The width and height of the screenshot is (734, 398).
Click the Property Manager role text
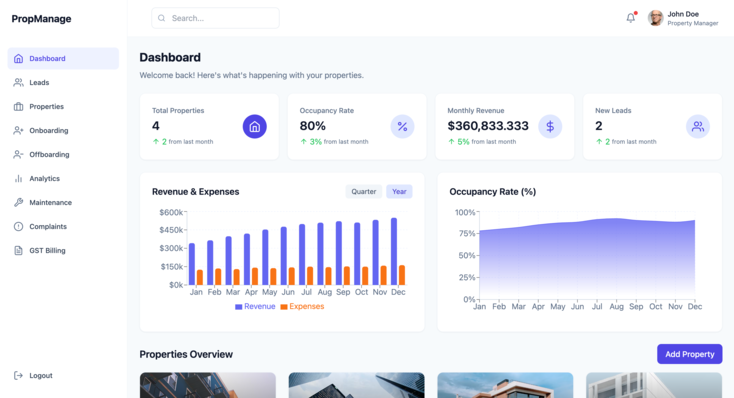pos(693,23)
